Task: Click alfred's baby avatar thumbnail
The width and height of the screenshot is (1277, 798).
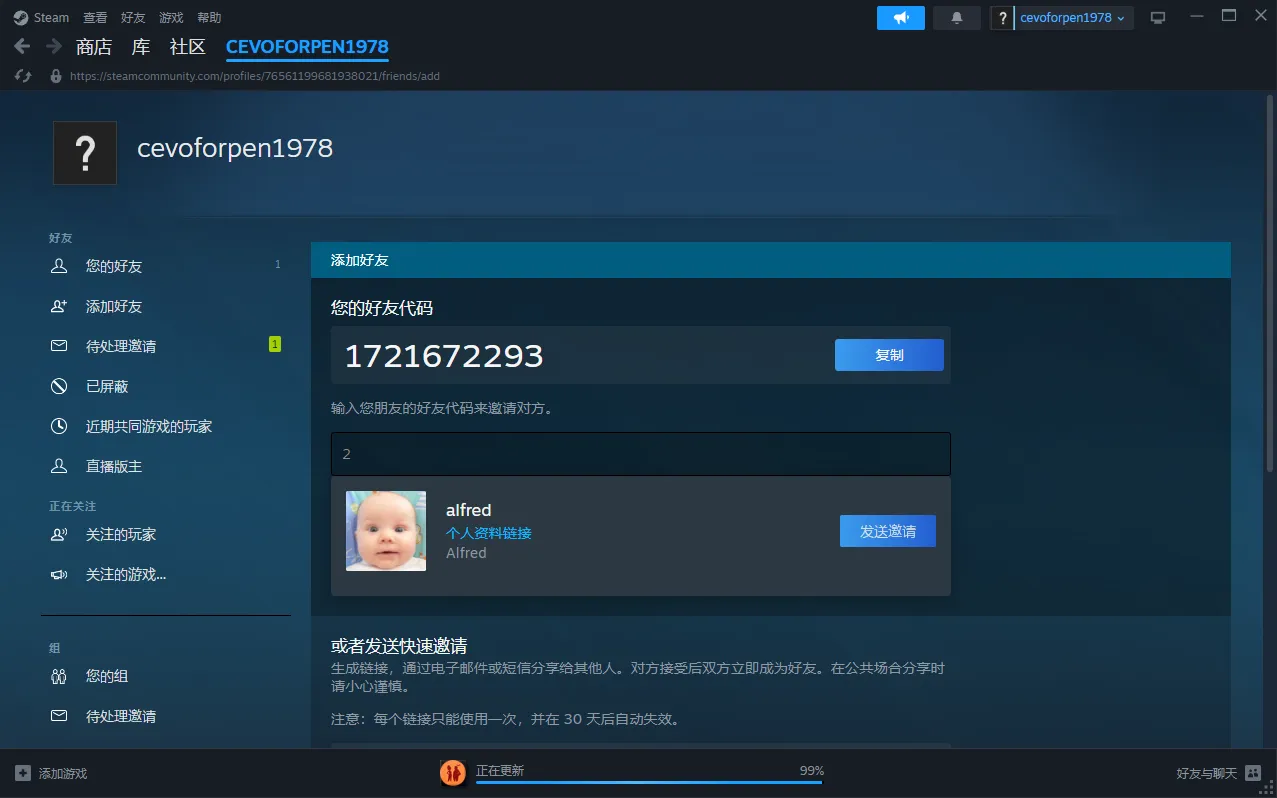Action: pos(386,531)
